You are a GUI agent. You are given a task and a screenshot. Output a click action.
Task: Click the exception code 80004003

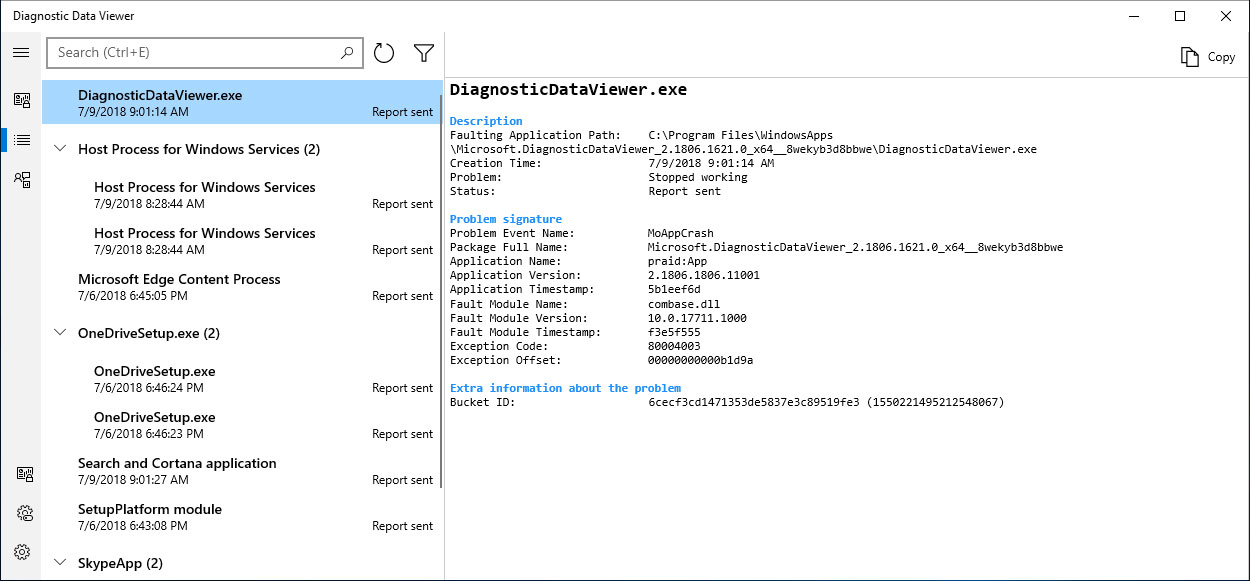[x=674, y=346]
